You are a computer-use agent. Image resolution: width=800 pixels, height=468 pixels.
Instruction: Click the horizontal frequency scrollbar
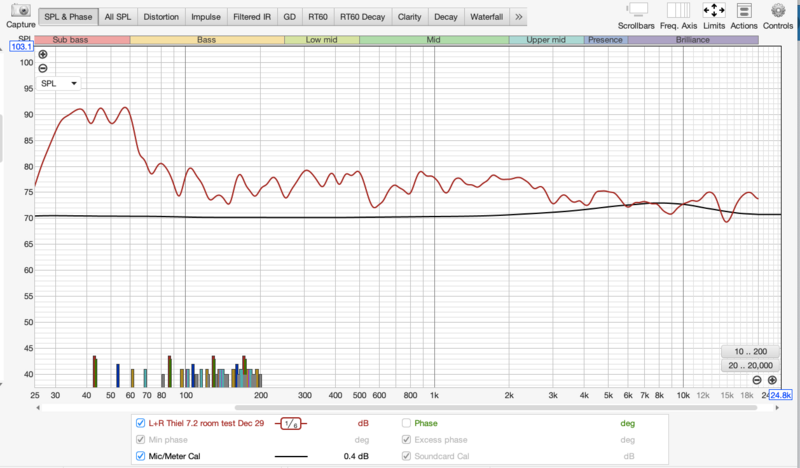[400, 407]
